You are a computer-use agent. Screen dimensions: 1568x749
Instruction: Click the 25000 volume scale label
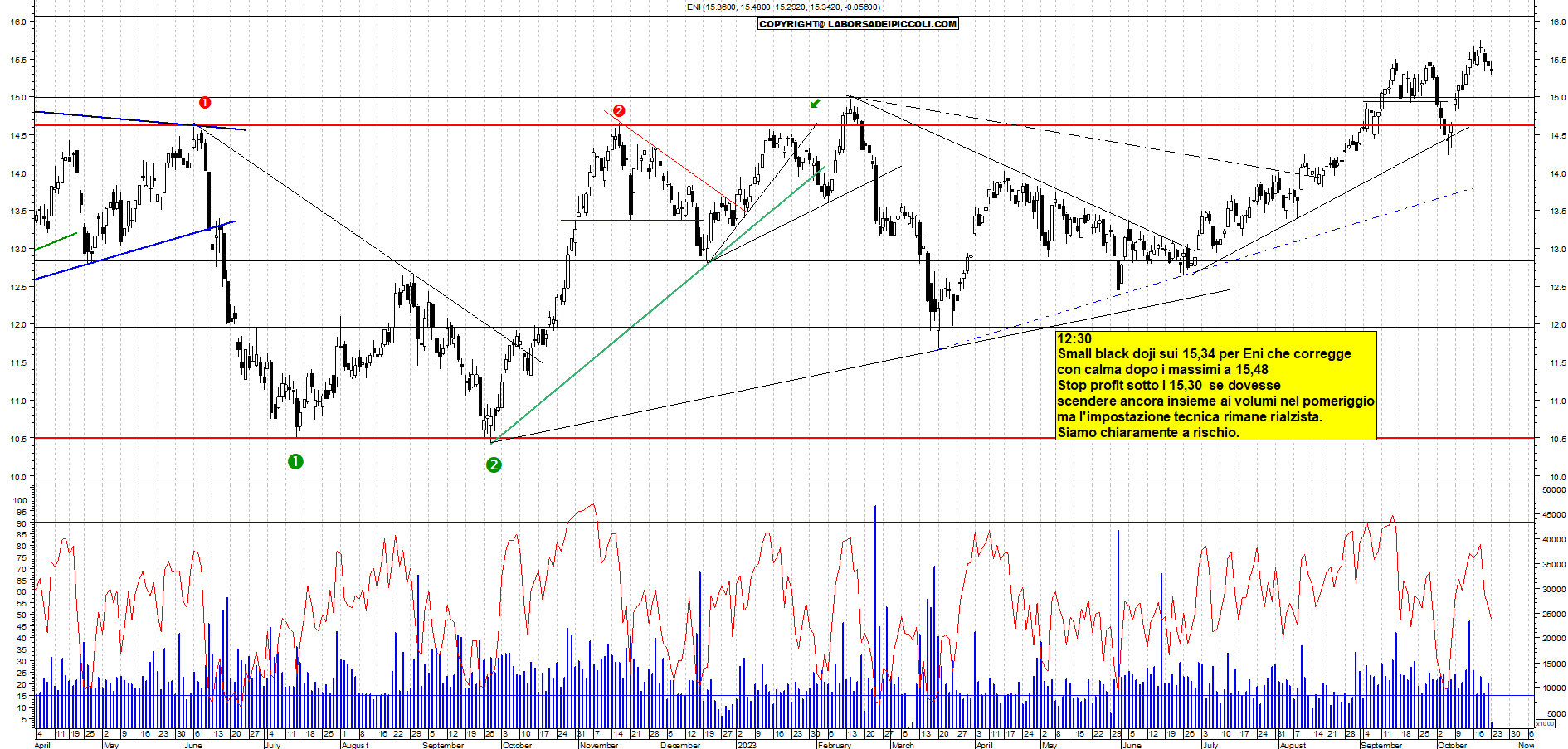coord(1554,615)
